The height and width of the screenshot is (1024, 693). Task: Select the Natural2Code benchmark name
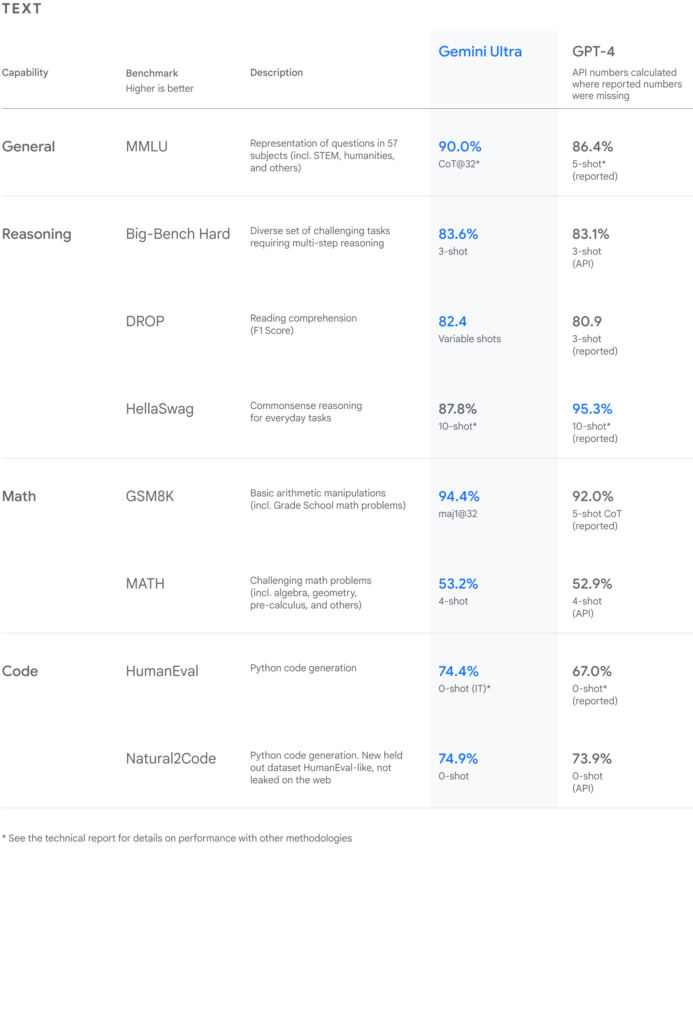(171, 758)
